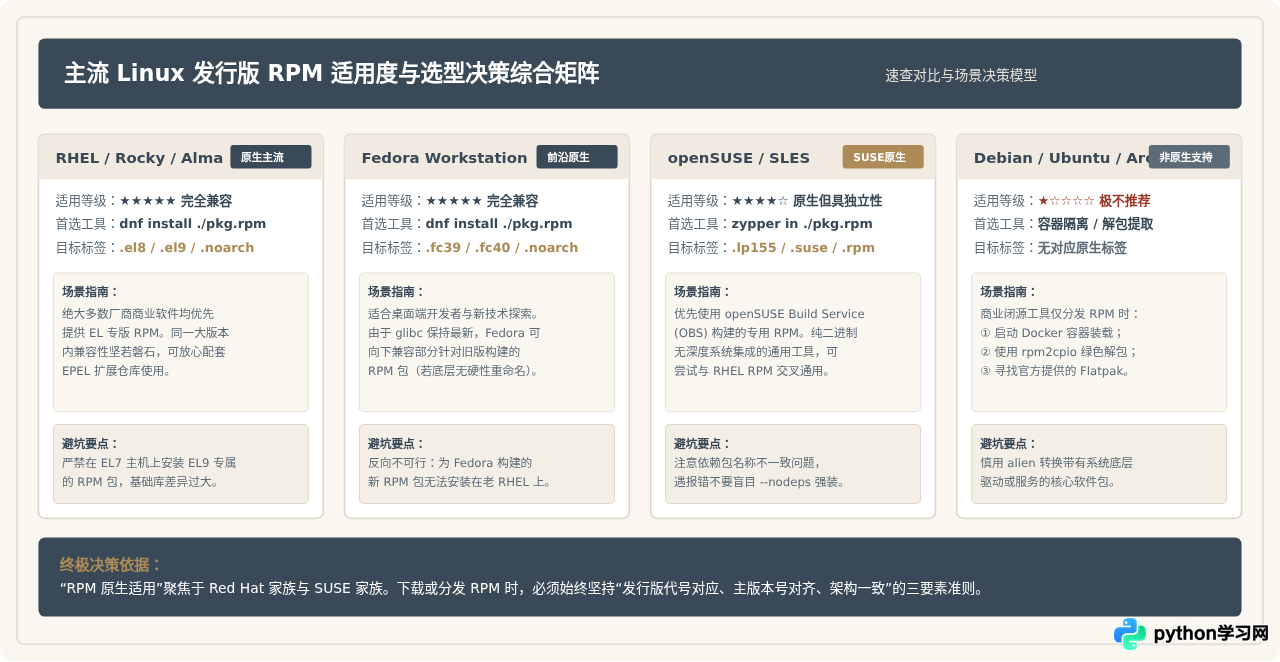Click the 原生但具独立性 rating text

coord(838,201)
